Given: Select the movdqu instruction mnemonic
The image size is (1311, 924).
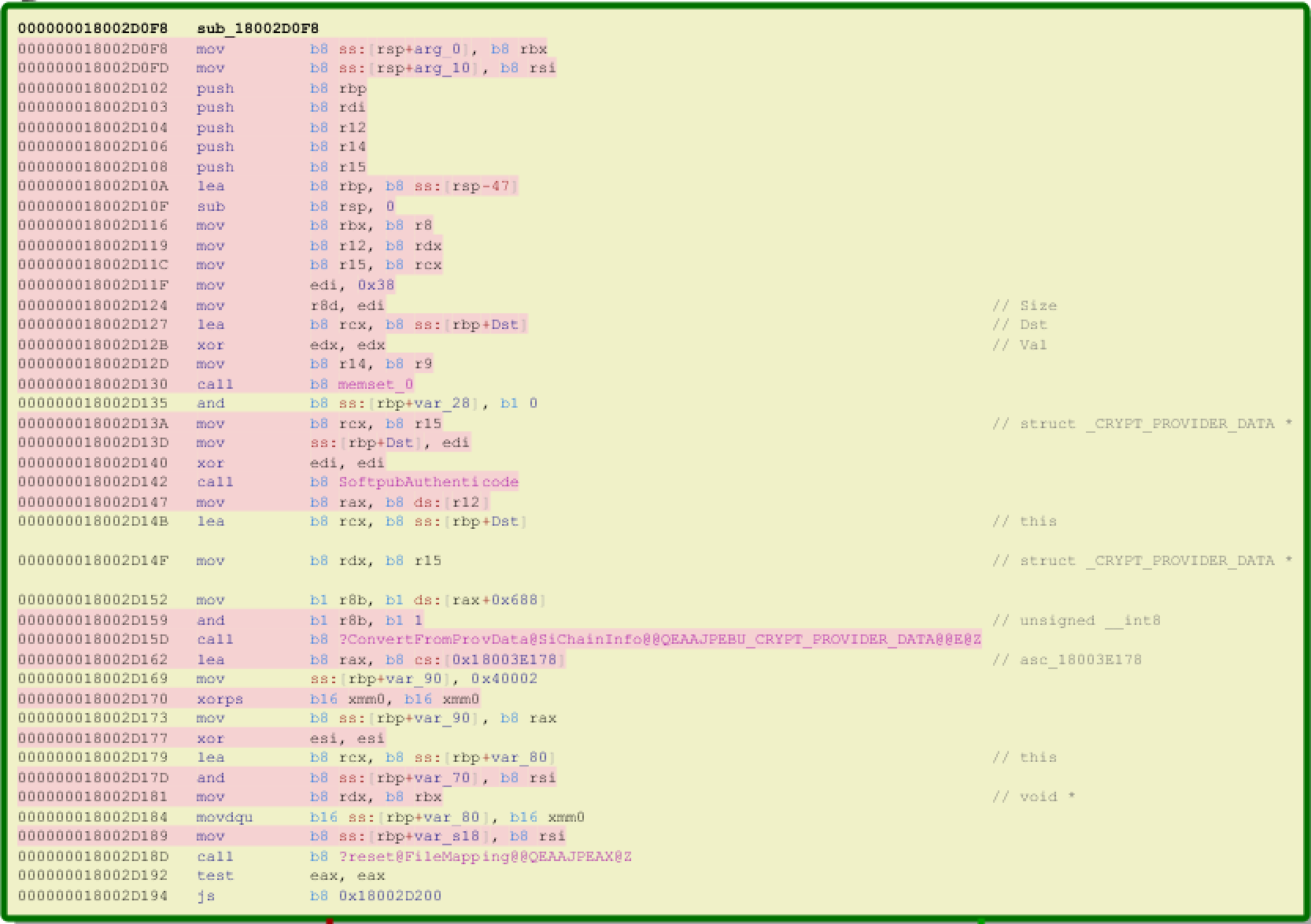Looking at the screenshot, I should tap(224, 817).
